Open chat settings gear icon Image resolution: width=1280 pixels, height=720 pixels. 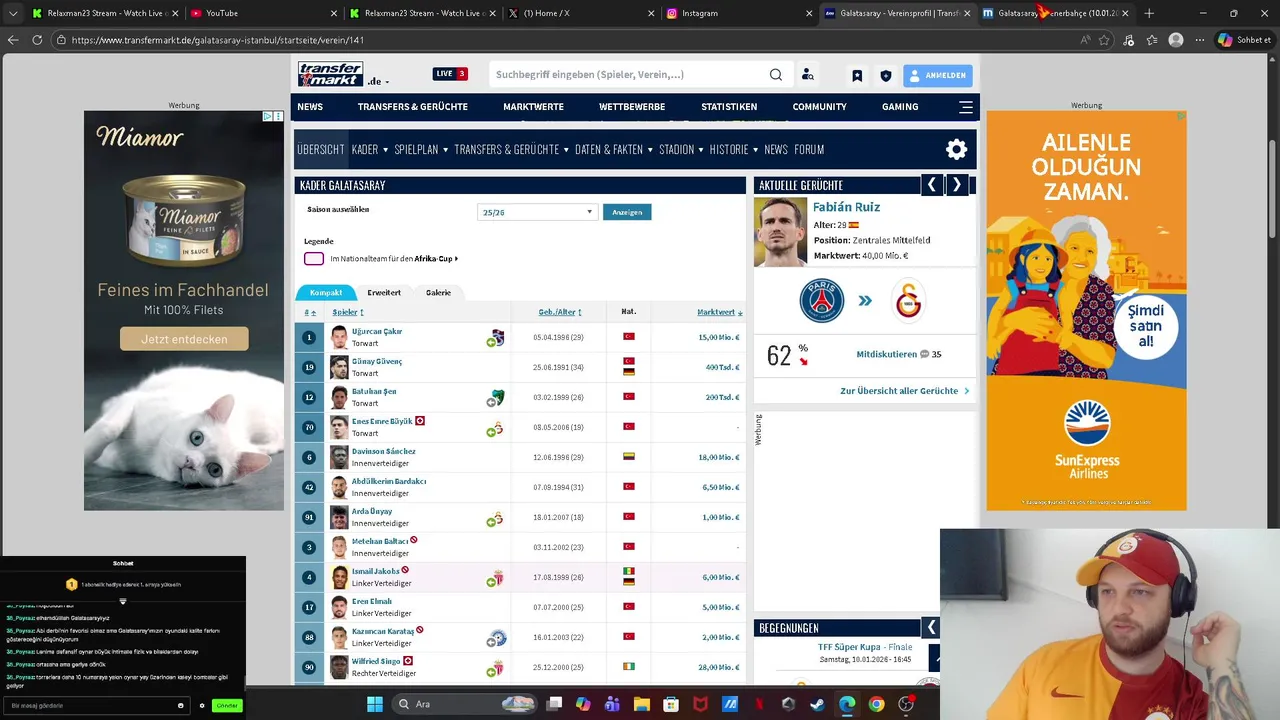[202, 705]
